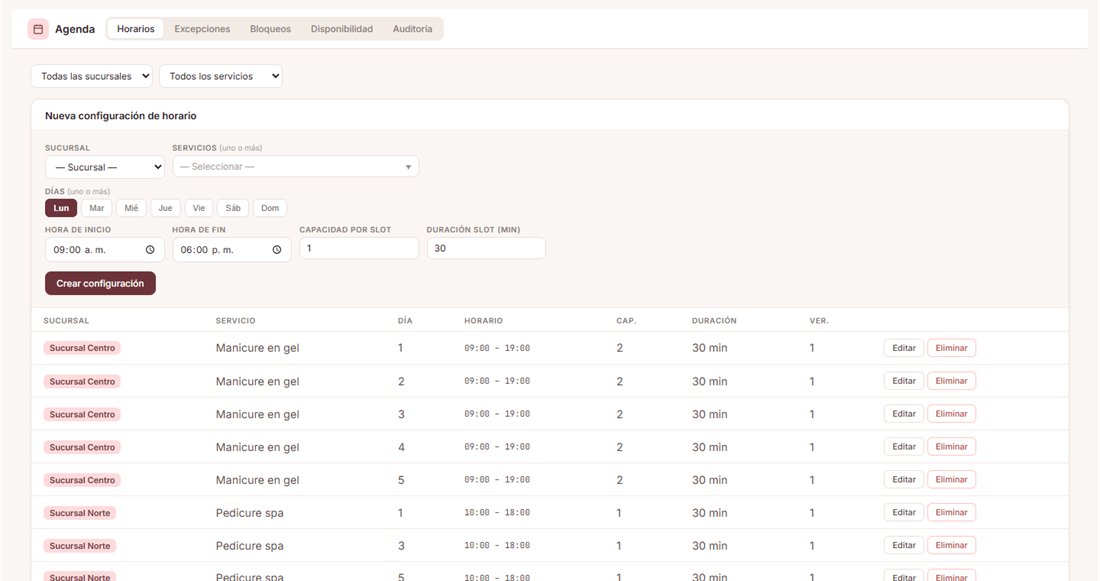Toggle the Jue day chip
The image size is (1100, 581).
tap(166, 208)
